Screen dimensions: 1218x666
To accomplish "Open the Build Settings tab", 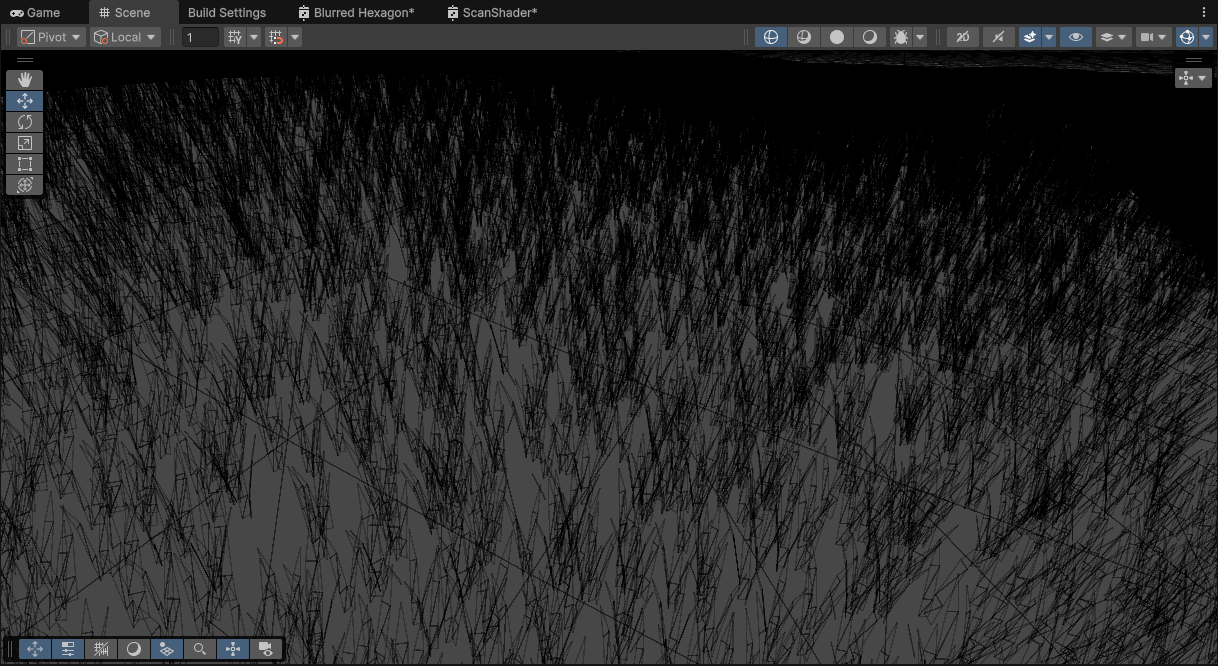I will point(227,13).
